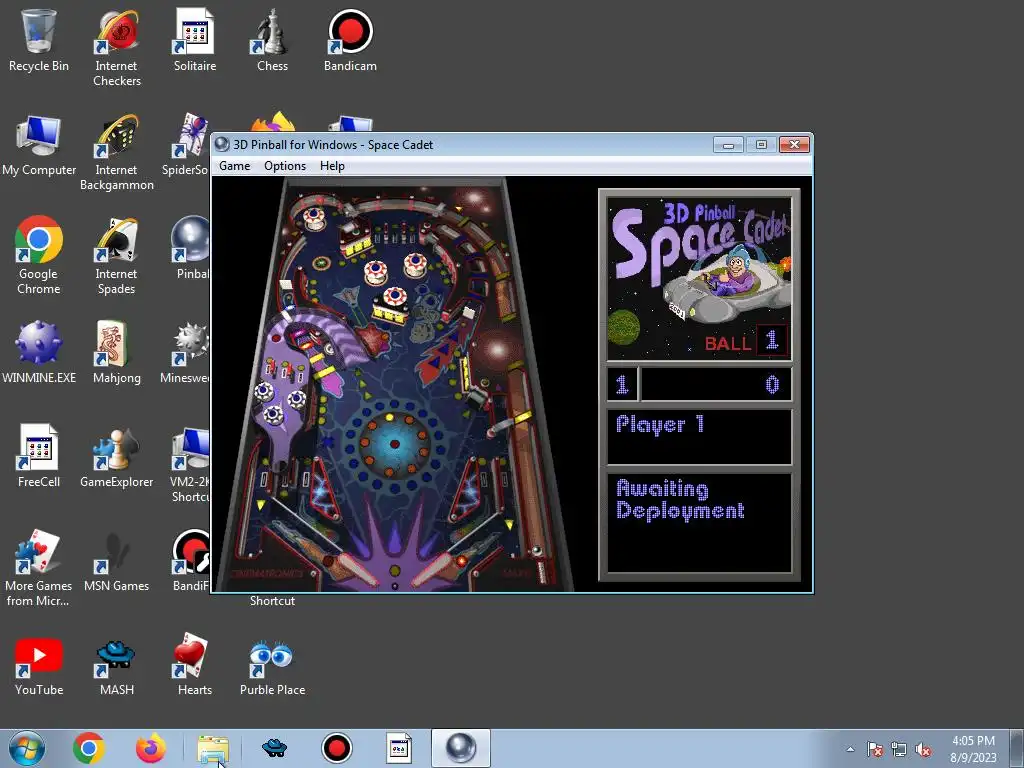This screenshot has height=768, width=1024.
Task: Close the 3D Pinball window
Action: tap(794, 144)
